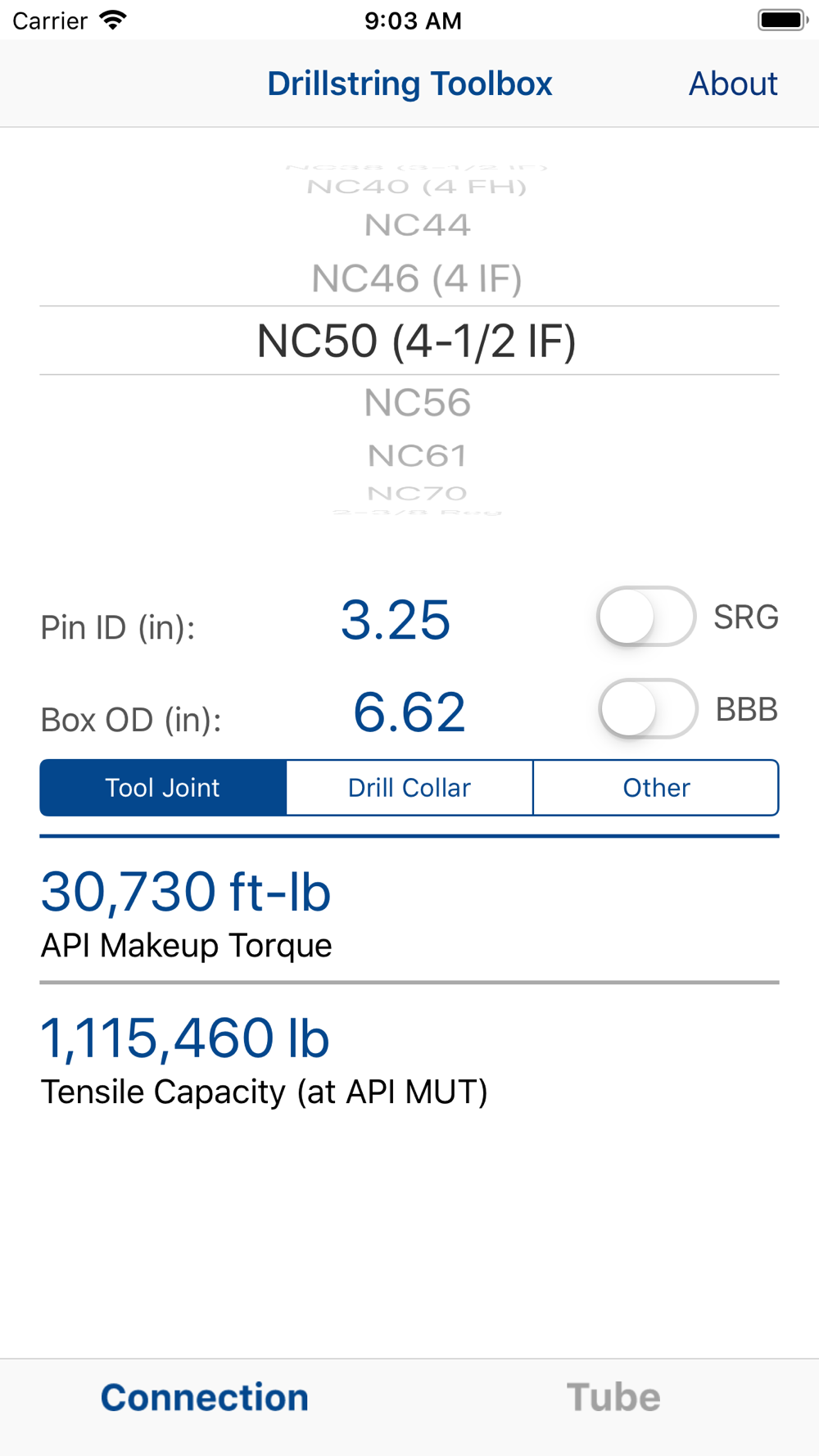Tap the API Makeup Torque result
Image resolution: width=819 pixels, height=1456 pixels.
pos(186,893)
